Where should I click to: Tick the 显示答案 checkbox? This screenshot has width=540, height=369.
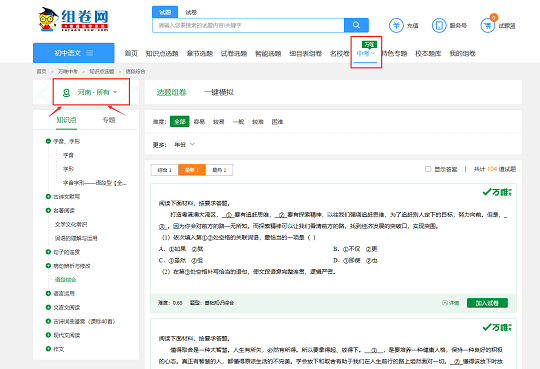pos(428,169)
